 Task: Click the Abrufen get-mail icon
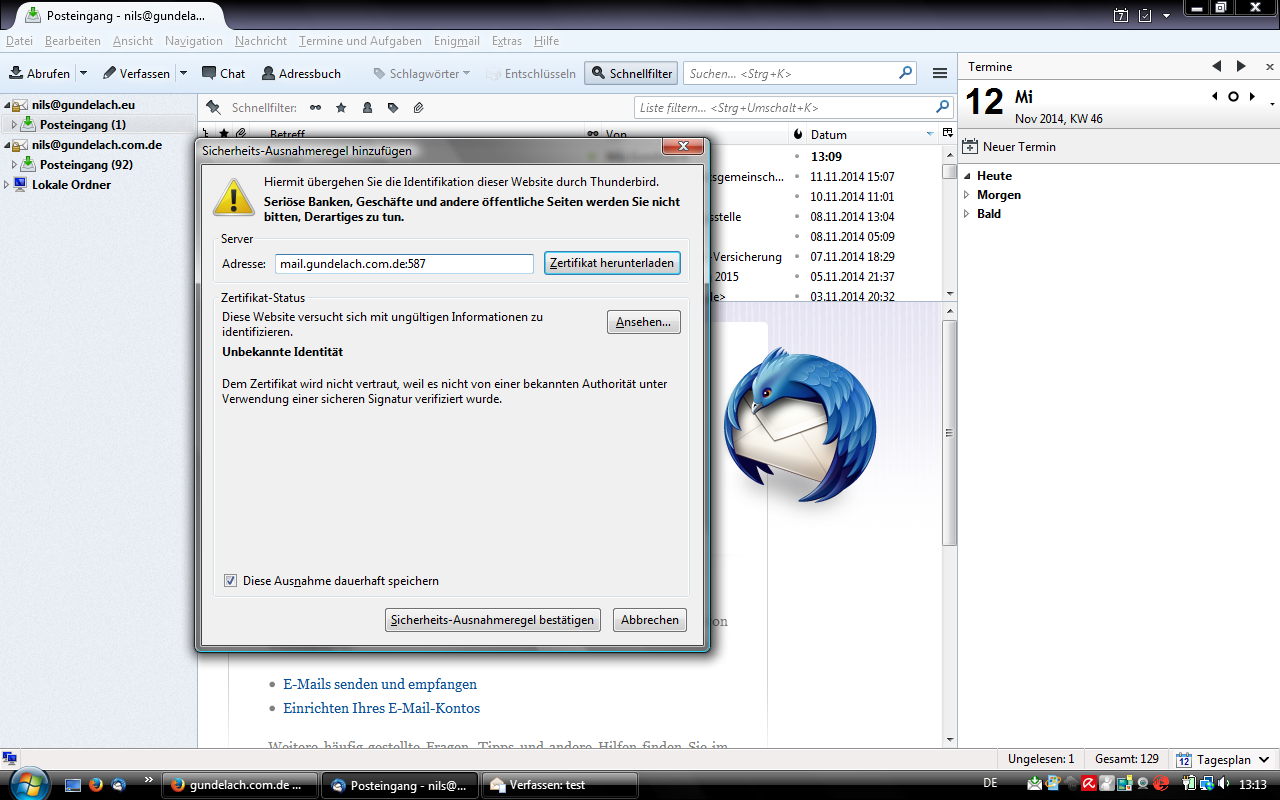click(16, 73)
